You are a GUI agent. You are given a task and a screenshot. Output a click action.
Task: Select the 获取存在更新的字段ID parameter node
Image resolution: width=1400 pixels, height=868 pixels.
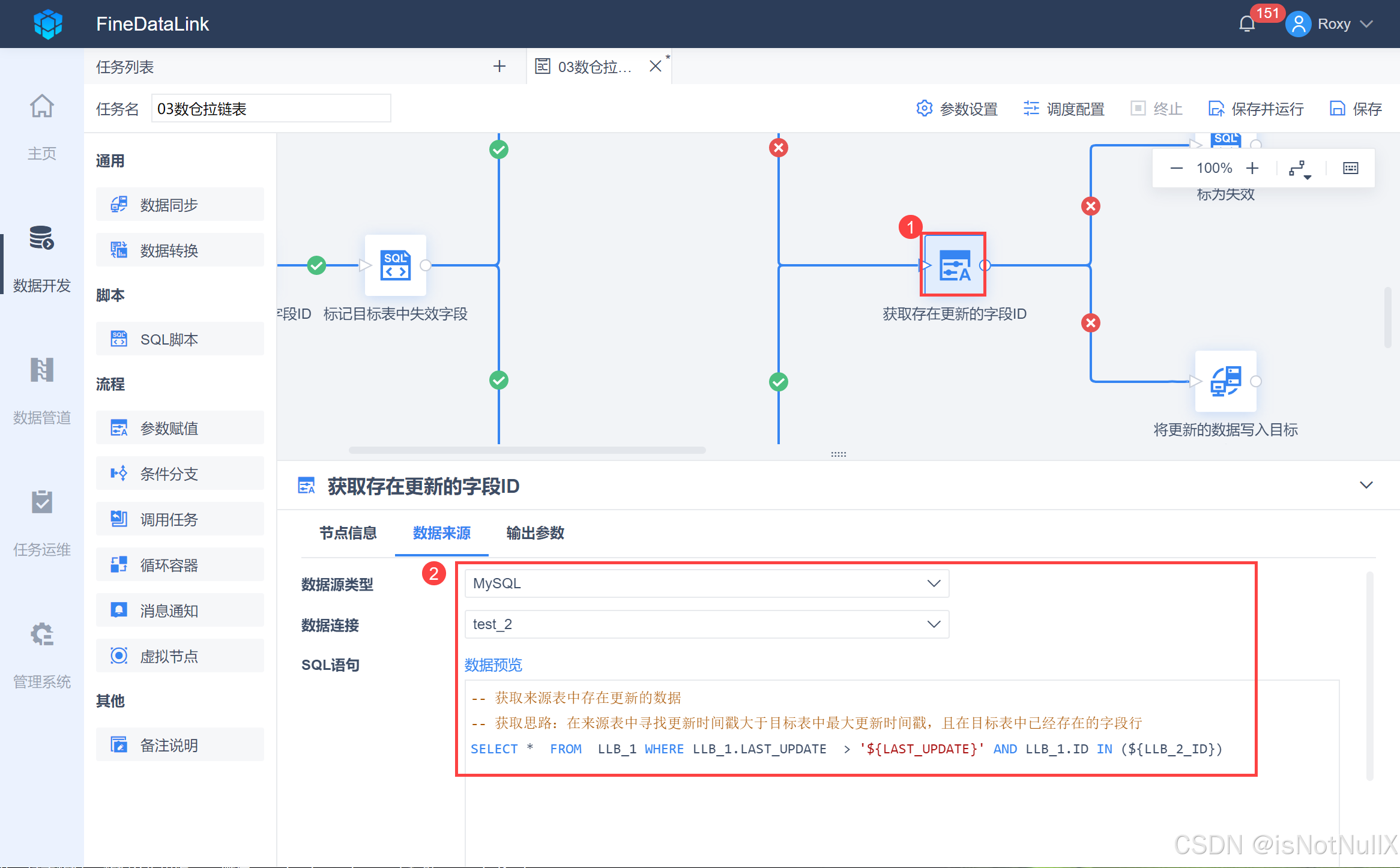click(953, 265)
